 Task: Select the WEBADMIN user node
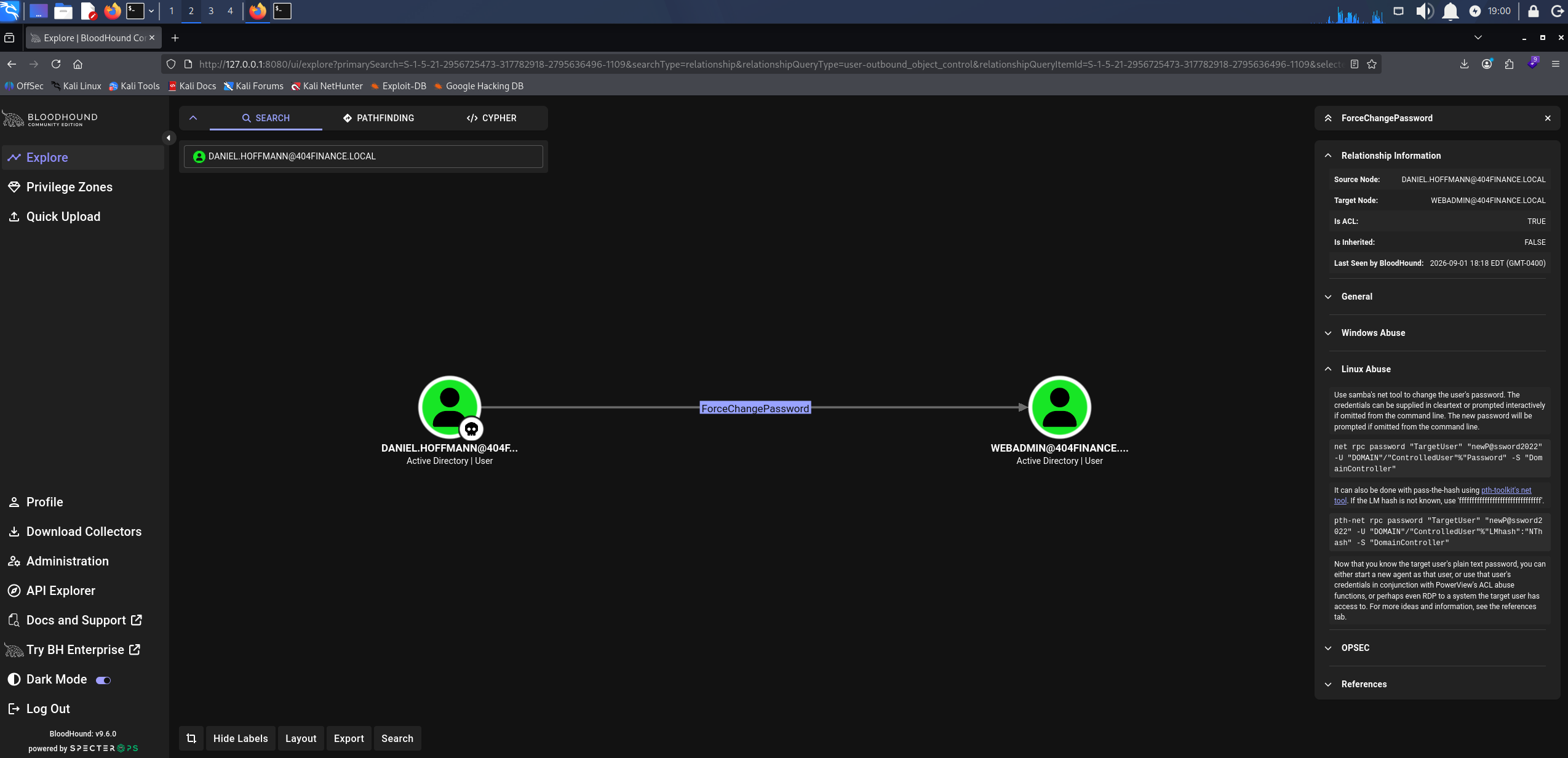pyautogui.click(x=1059, y=407)
